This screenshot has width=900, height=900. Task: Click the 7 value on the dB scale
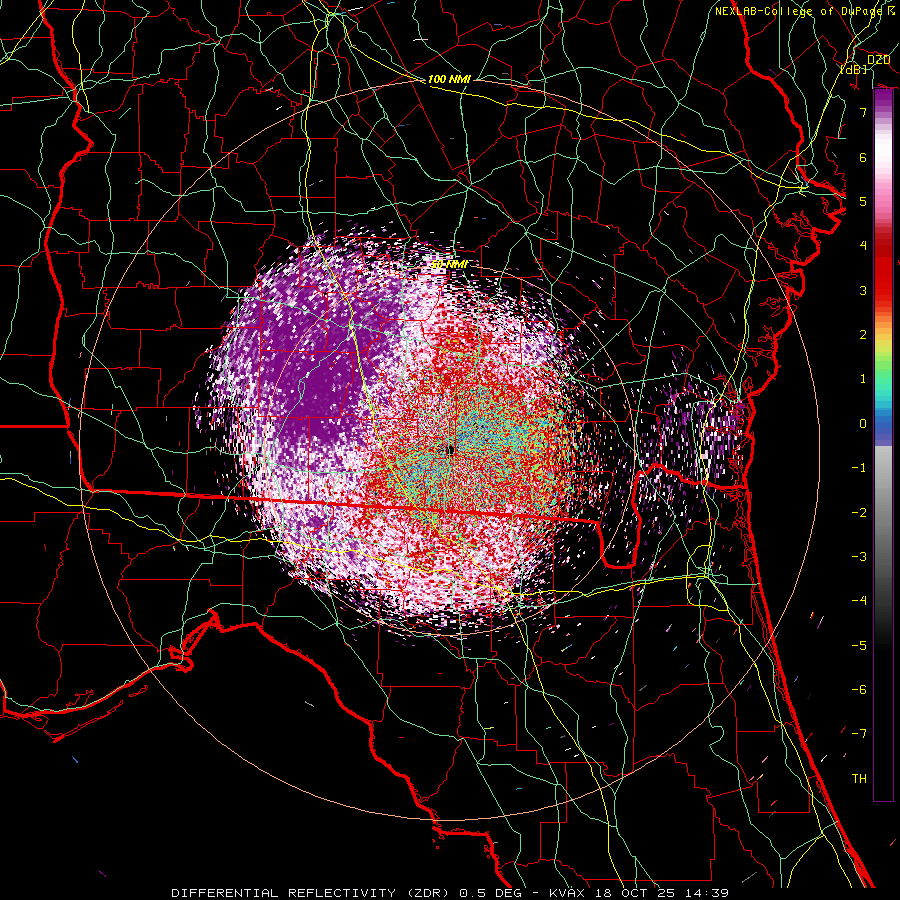click(x=863, y=112)
